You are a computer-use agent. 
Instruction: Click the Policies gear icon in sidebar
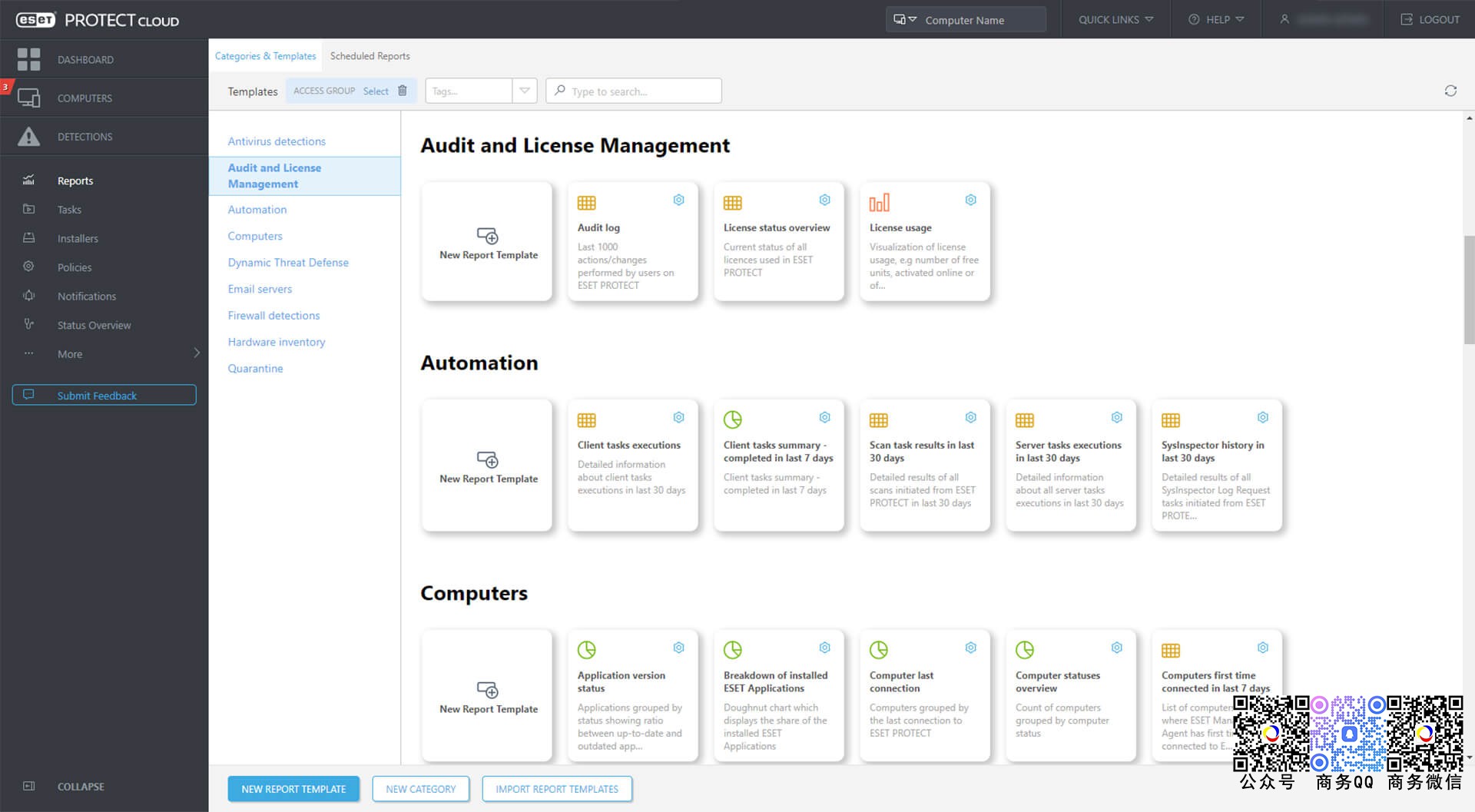(28, 267)
